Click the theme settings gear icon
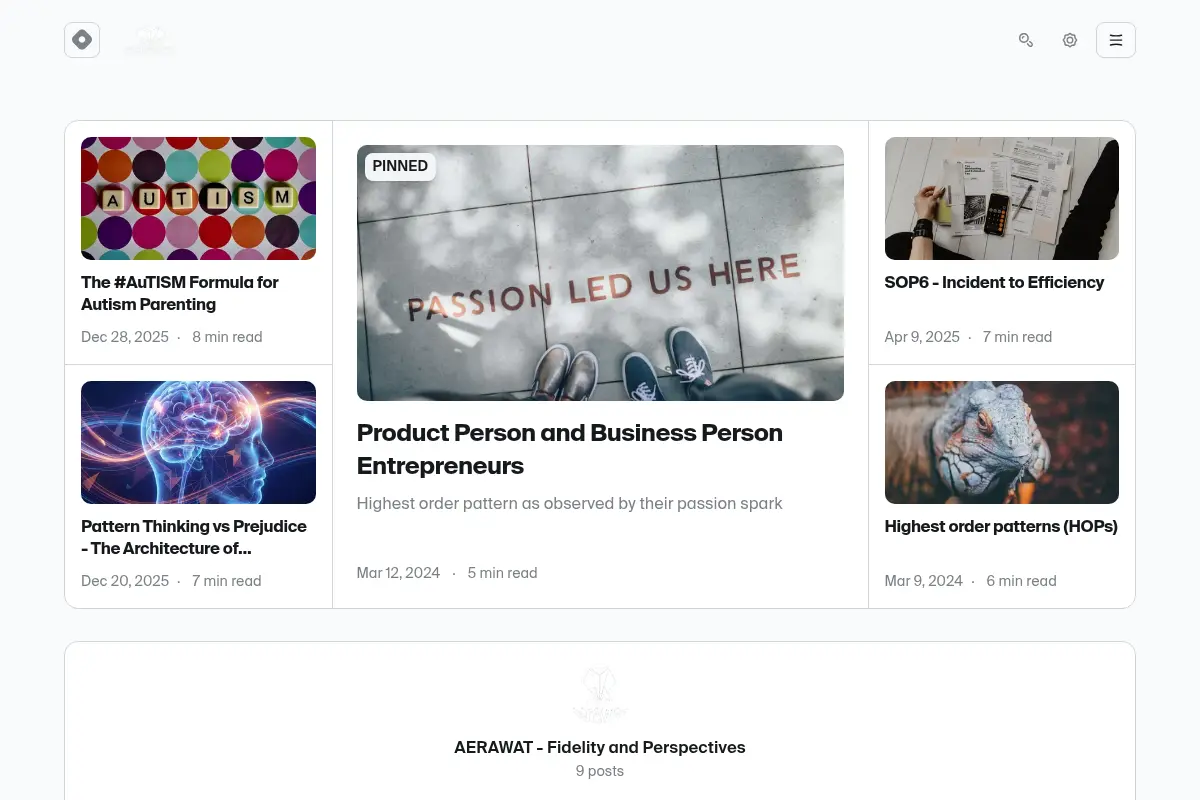 [1070, 40]
